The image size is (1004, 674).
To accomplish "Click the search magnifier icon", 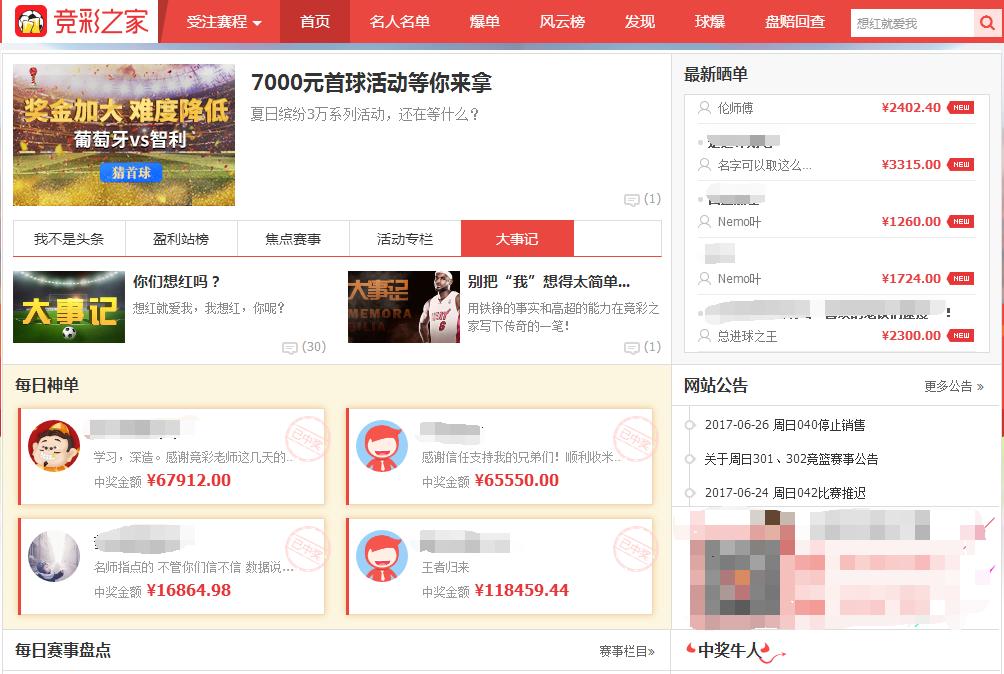I will tap(988, 22).
